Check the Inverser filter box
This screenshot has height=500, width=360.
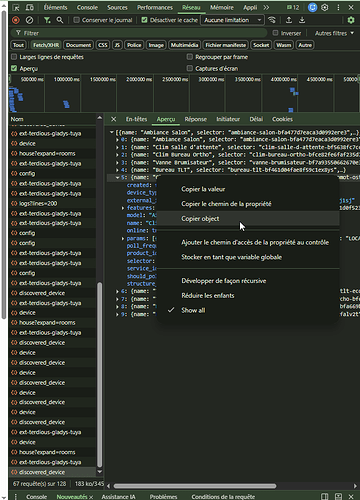point(275,33)
